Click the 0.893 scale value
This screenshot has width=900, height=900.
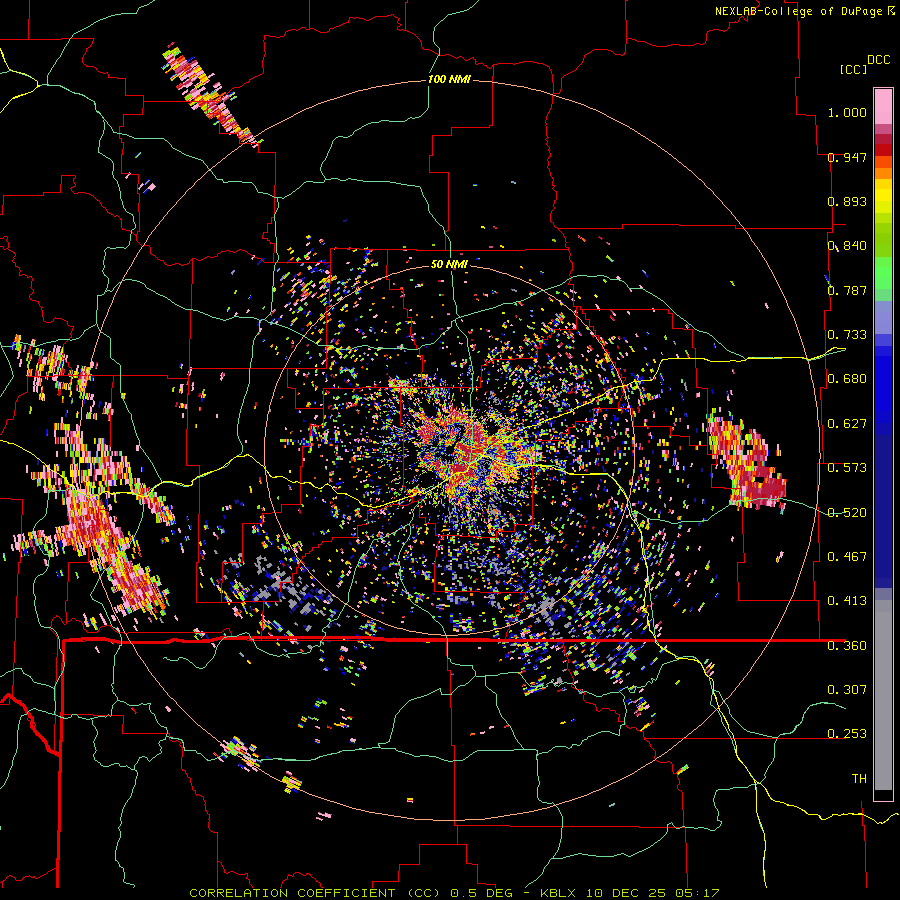tap(847, 201)
